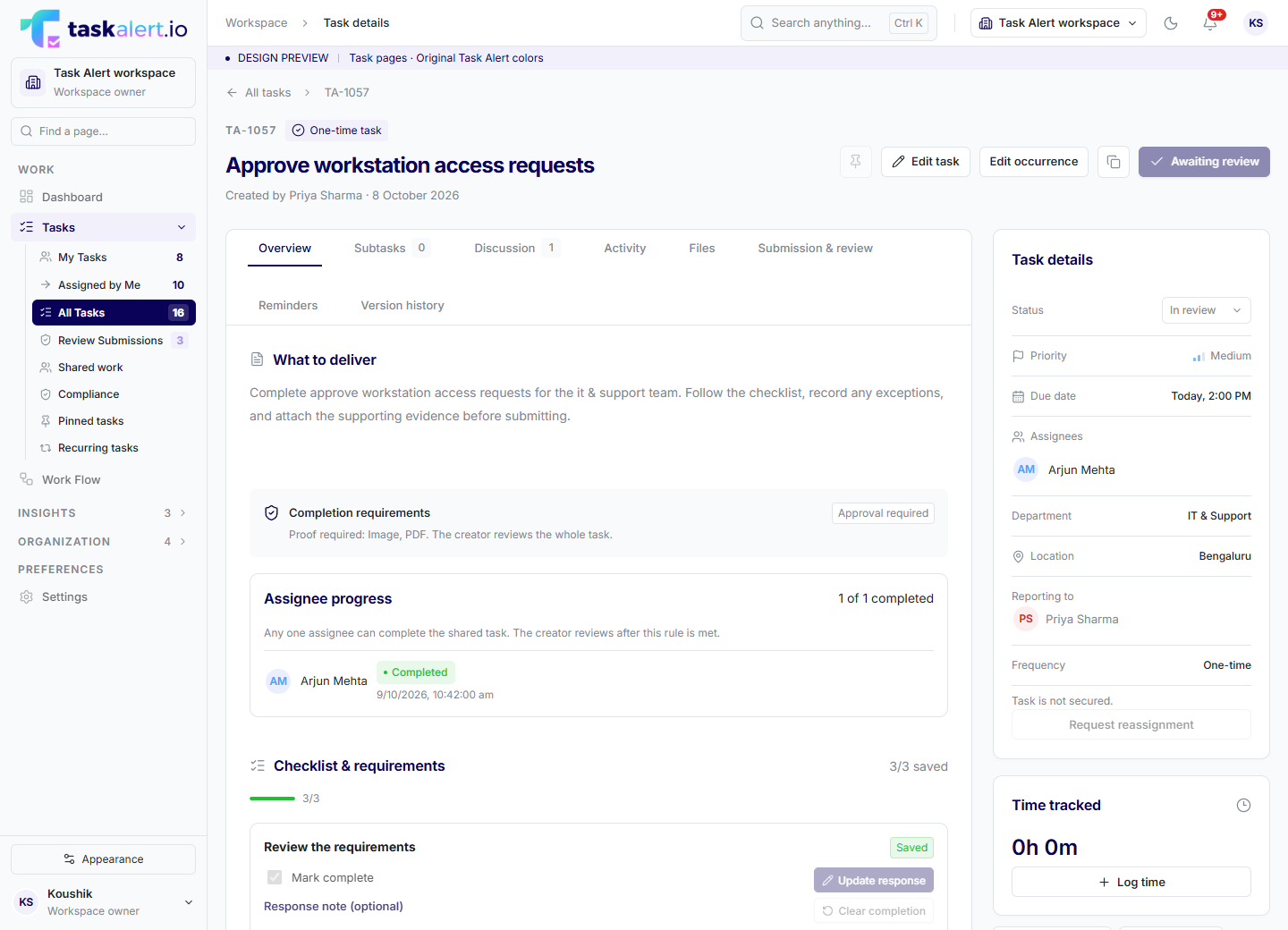Open the Version history tab
The height and width of the screenshot is (930, 1288).
tap(402, 306)
